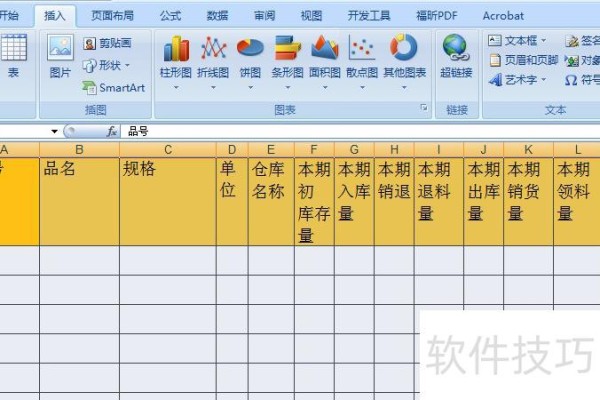Viewport: 600px width, 400px height.
Task: Switch to the 开始 tab
Action: pos(9,16)
